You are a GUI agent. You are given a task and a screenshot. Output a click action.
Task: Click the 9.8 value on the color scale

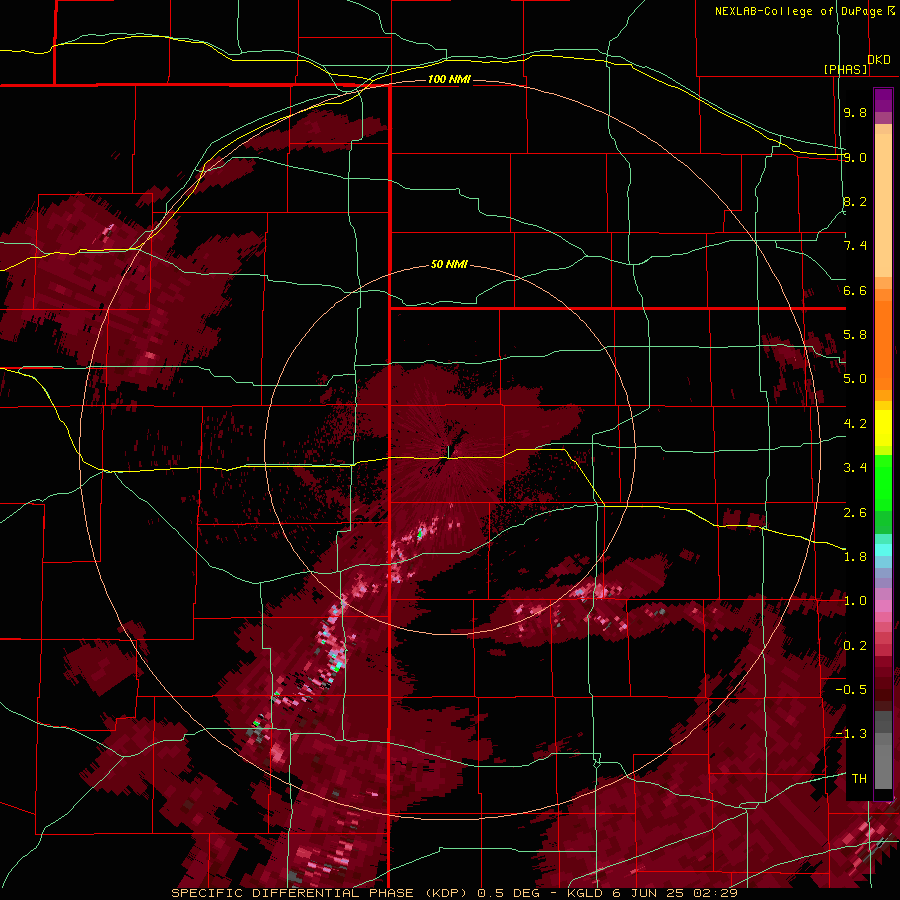855,112
